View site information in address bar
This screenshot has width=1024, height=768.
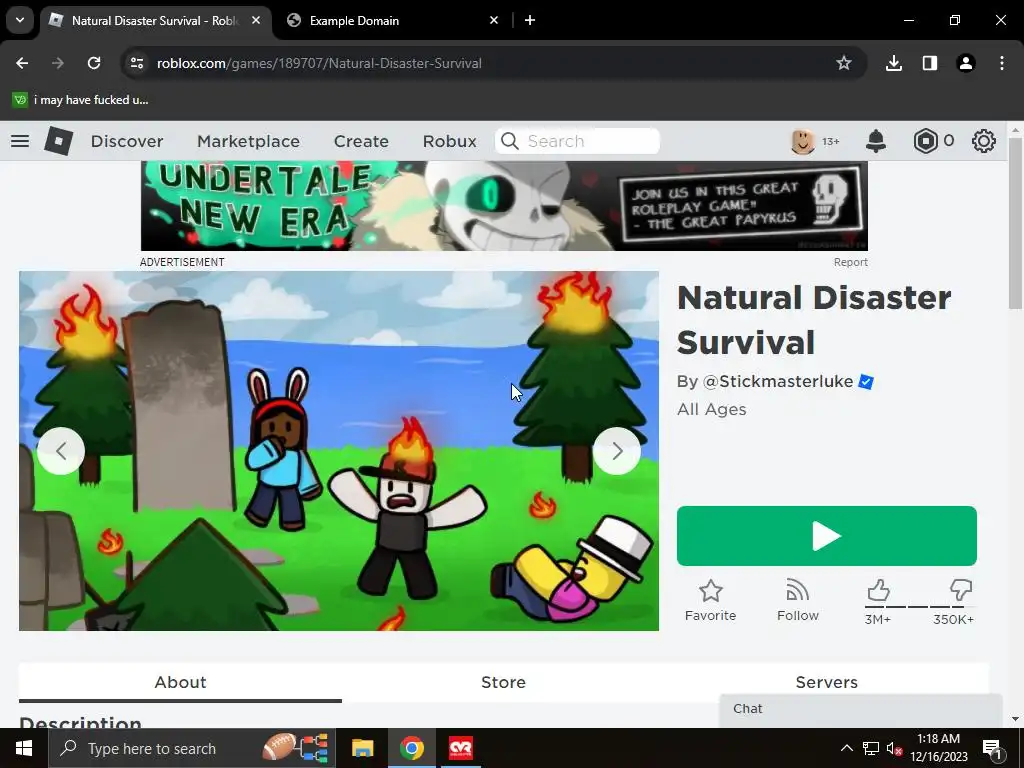point(137,63)
